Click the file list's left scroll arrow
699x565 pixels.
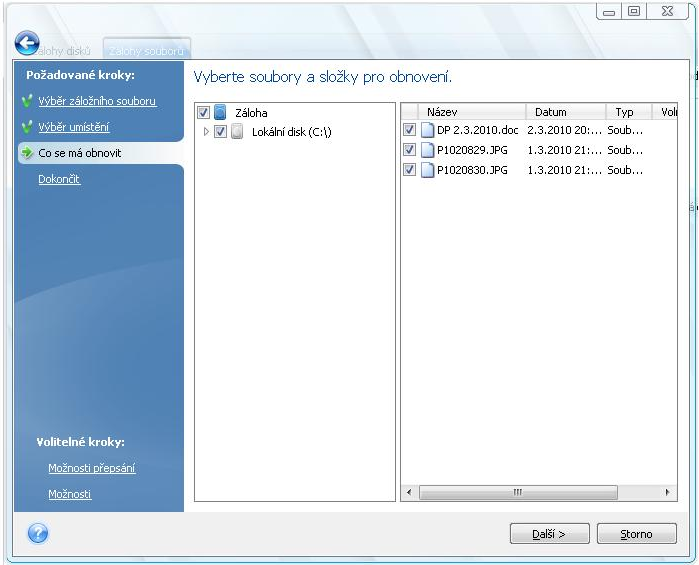[x=409, y=492]
